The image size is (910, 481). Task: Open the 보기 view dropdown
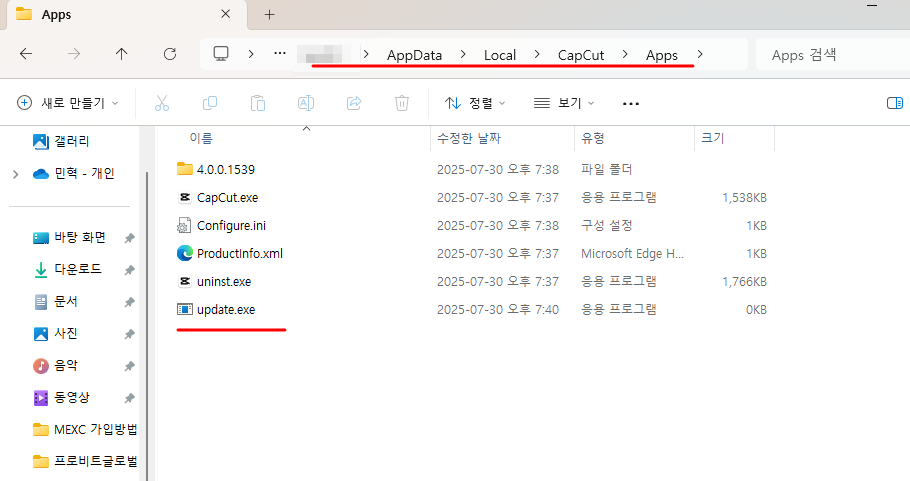(565, 103)
